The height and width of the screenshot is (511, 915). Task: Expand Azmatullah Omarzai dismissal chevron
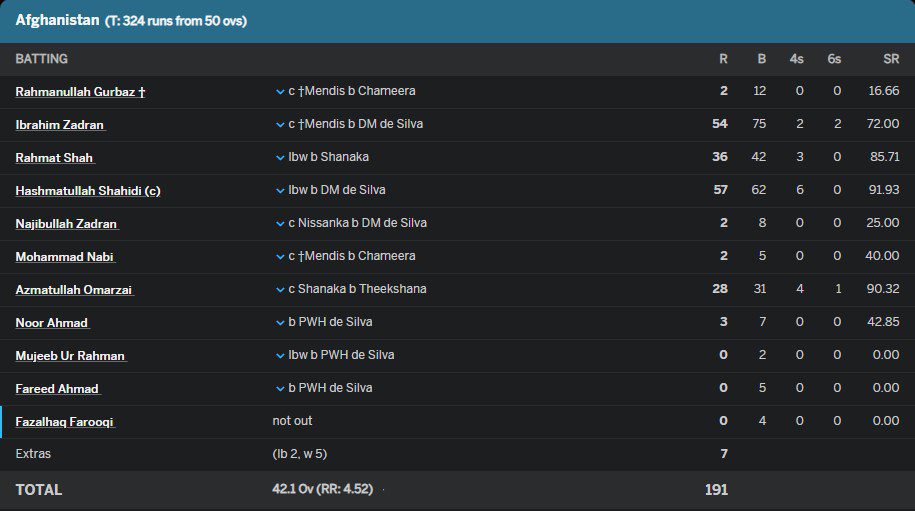pos(280,289)
